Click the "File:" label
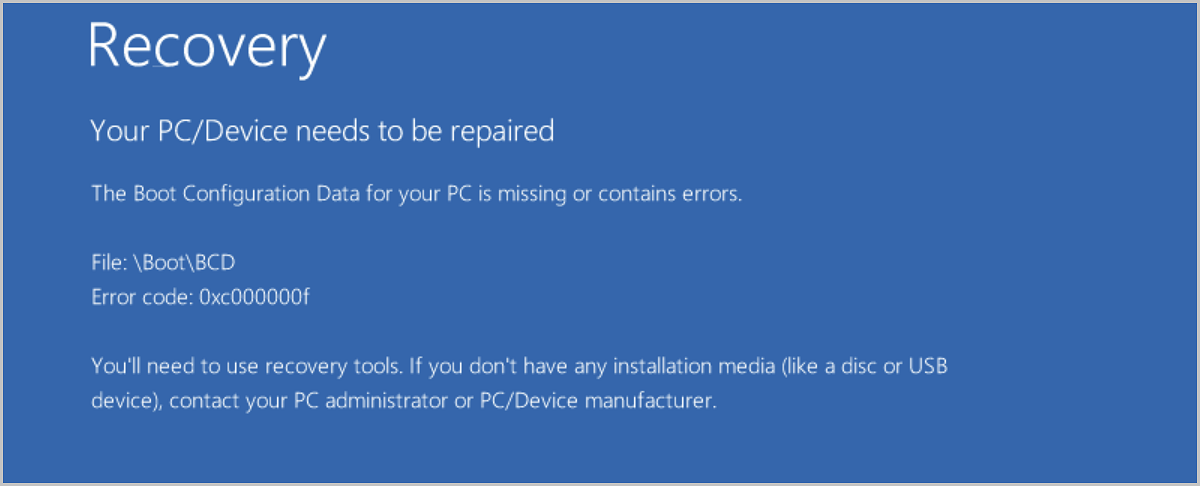The height and width of the screenshot is (486, 1200). pyautogui.click(x=107, y=262)
